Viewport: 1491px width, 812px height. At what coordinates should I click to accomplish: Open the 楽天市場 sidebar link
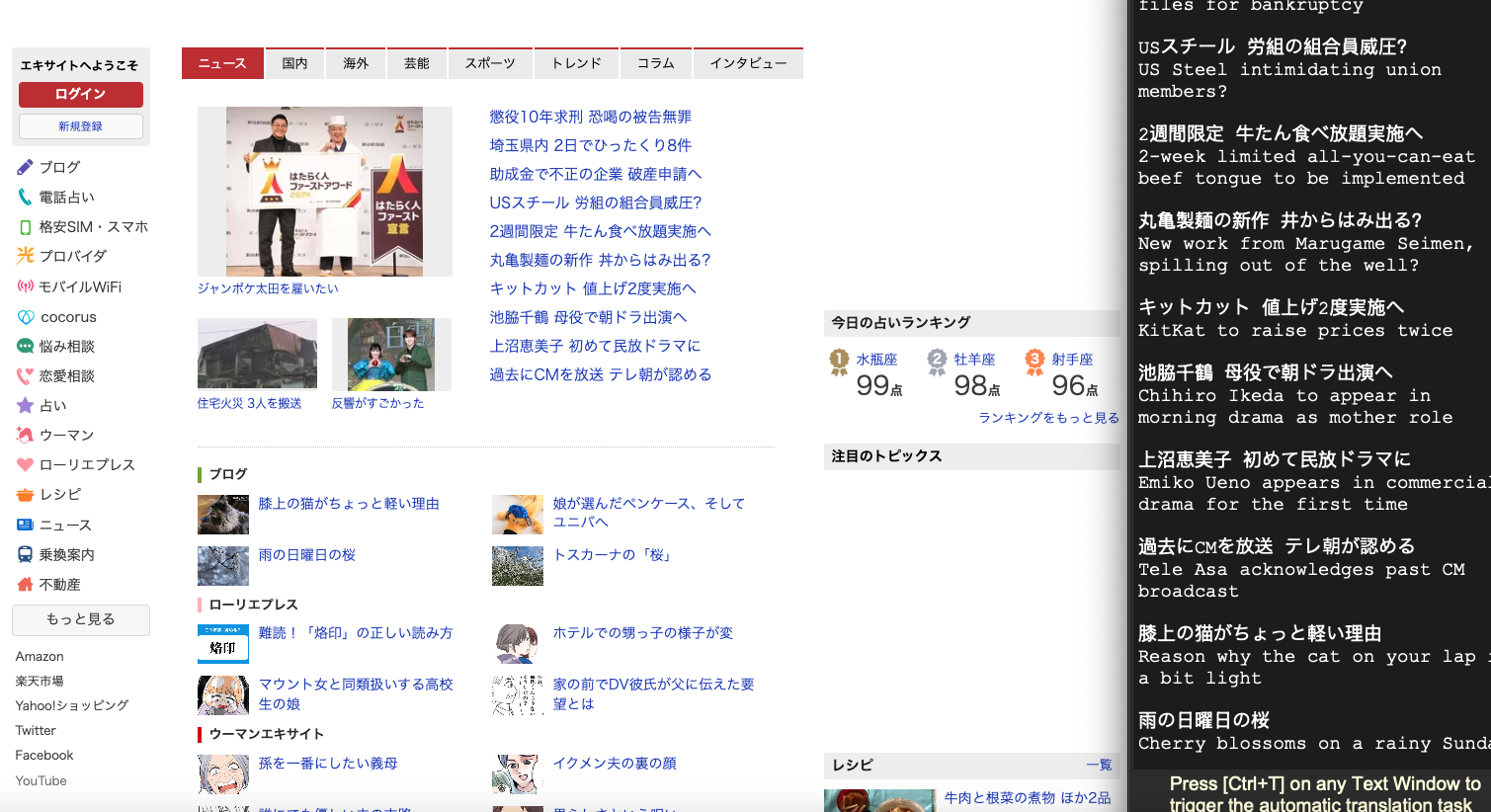40,681
